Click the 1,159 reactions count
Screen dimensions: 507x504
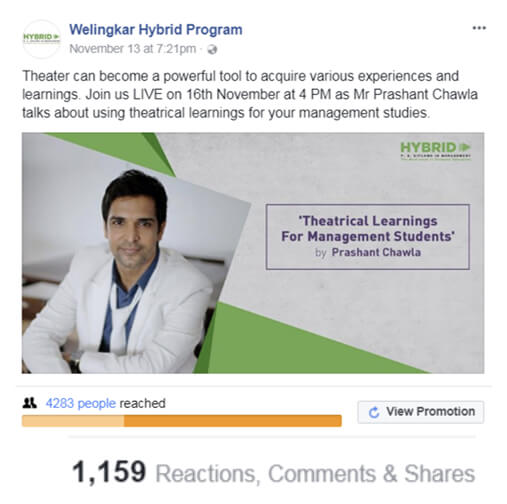[x=109, y=472]
